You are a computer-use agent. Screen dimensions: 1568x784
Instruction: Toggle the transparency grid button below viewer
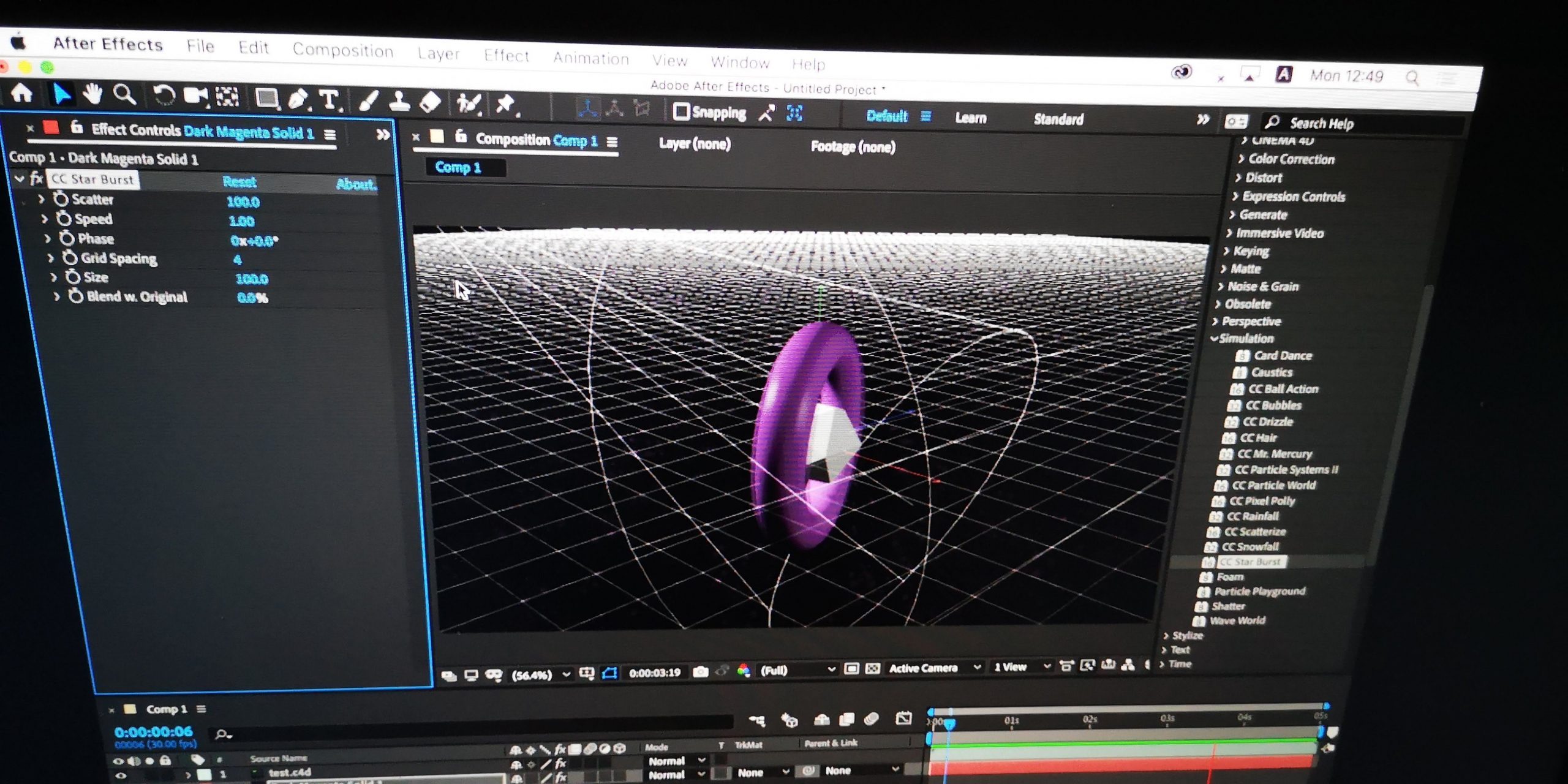[x=873, y=669]
